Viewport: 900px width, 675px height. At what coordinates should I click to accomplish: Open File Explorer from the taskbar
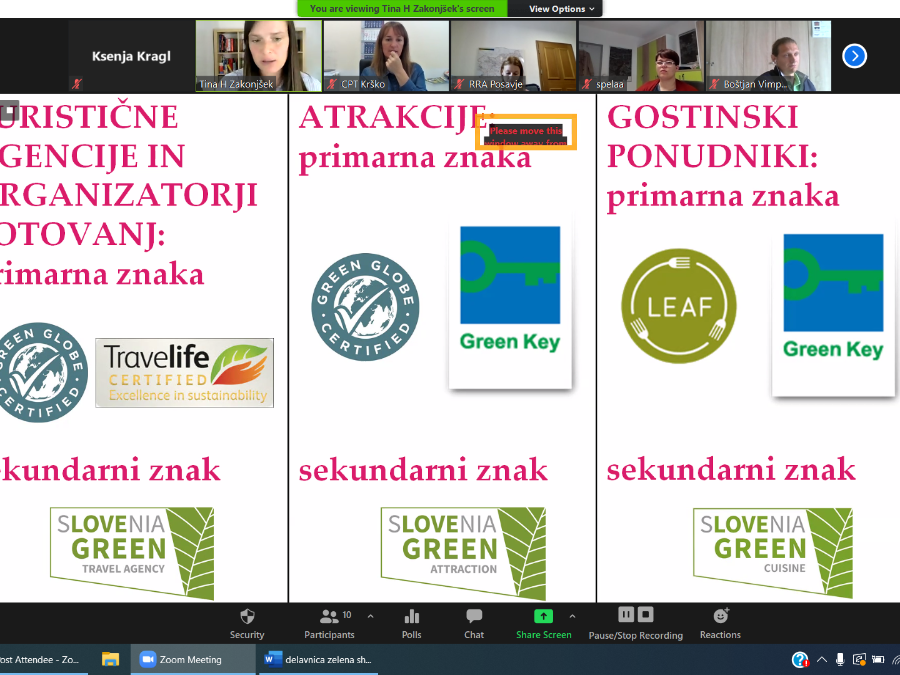click(x=110, y=660)
